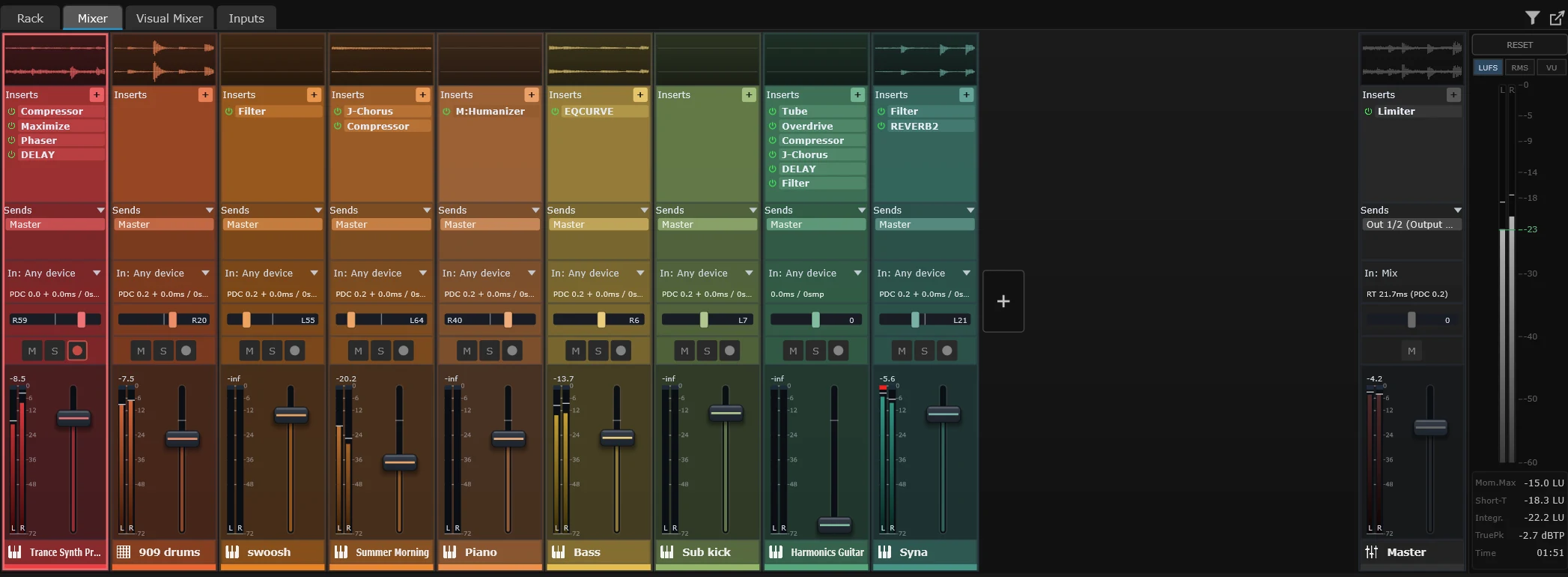
Task: Click the 909 drums waveform thumbnail
Action: [x=164, y=60]
